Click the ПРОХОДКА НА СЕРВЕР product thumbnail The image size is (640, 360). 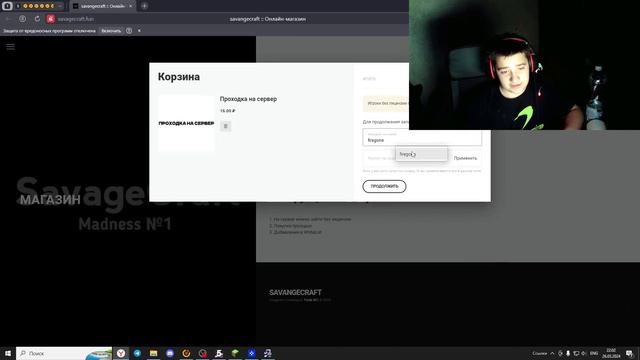pyautogui.click(x=186, y=123)
